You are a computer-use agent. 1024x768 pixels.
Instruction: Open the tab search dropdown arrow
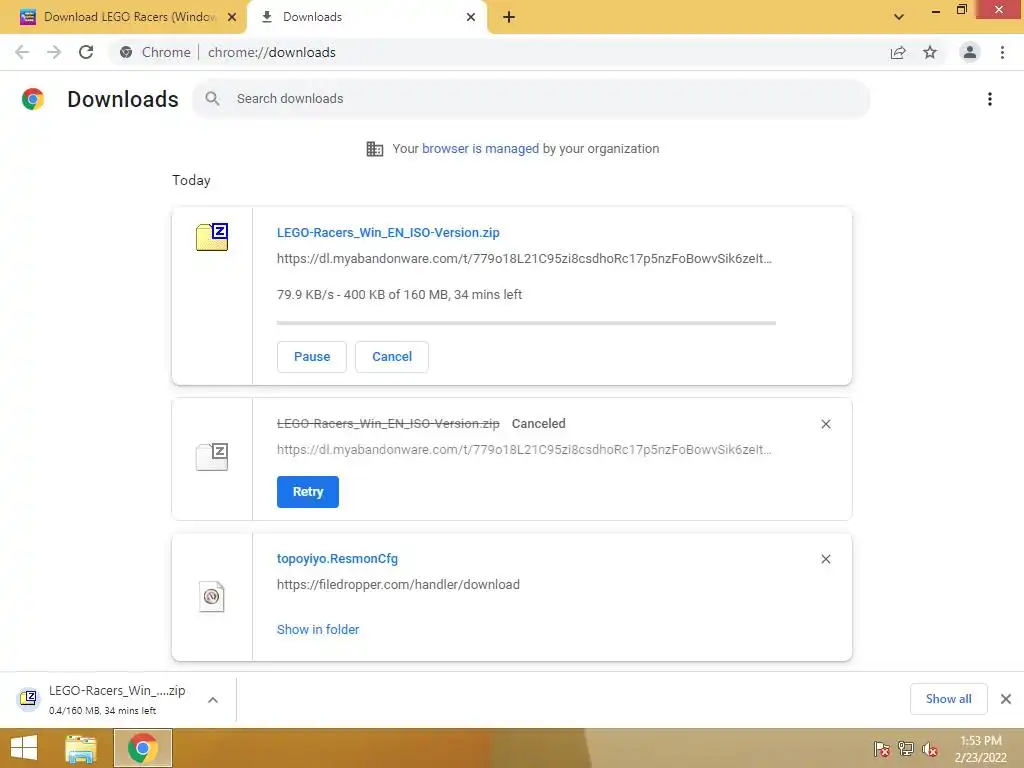tap(899, 17)
